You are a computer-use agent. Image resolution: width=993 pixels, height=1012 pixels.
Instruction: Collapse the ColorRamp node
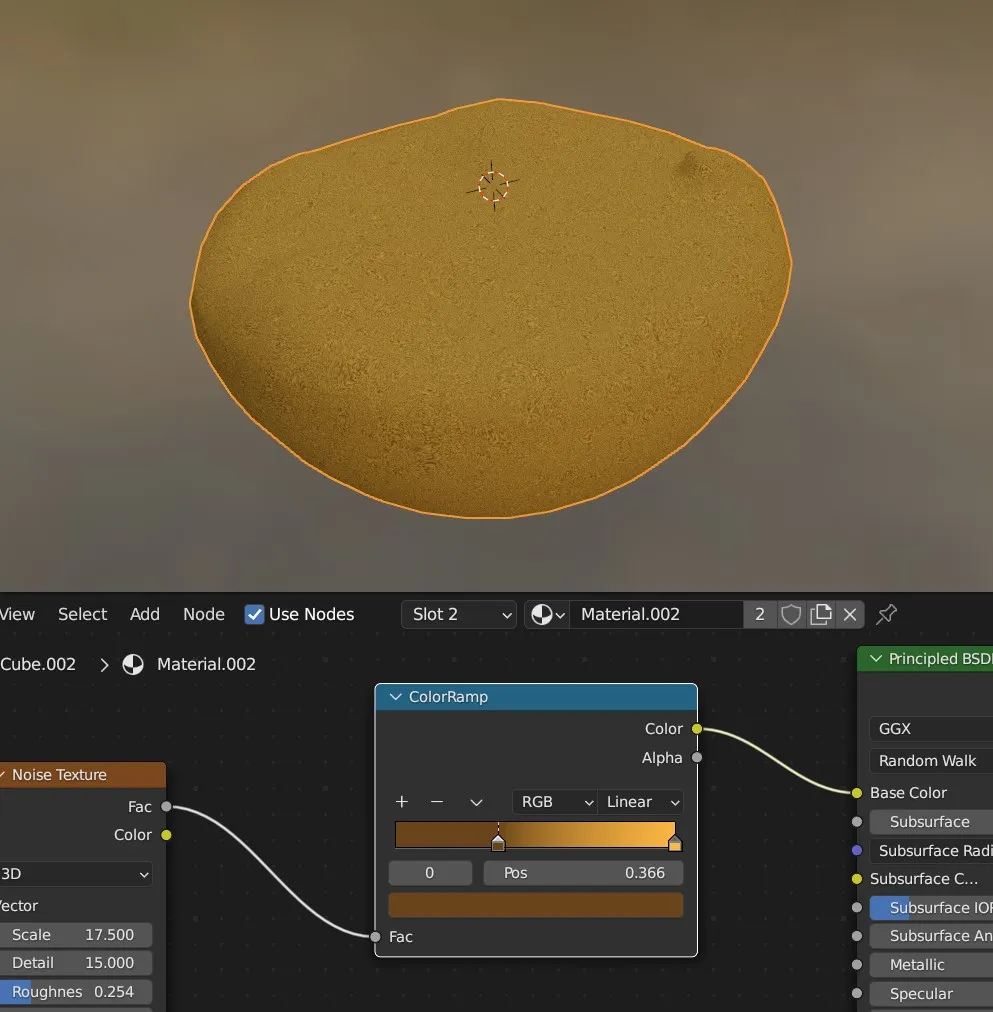[x=396, y=697]
